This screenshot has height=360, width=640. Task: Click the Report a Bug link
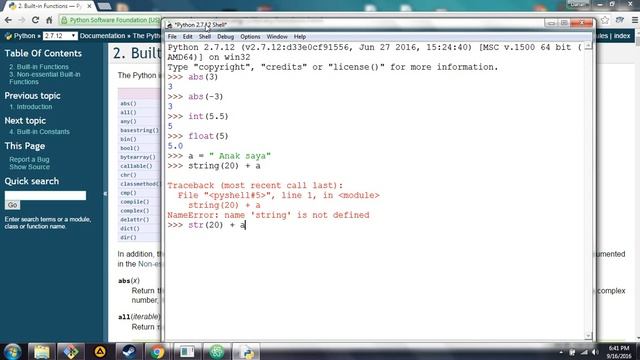tap(29, 160)
